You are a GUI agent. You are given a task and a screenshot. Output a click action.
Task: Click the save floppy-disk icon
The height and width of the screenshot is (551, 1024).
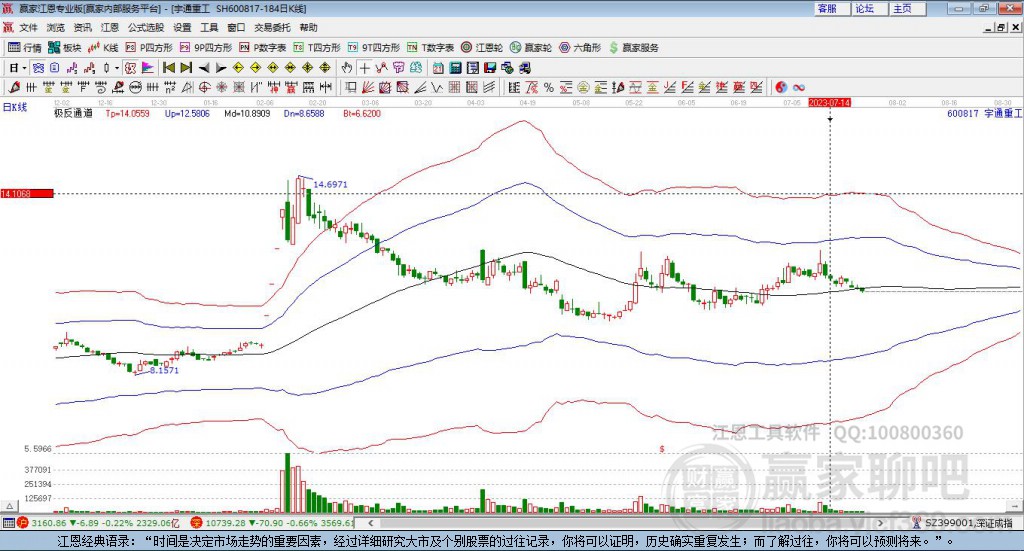[490, 68]
